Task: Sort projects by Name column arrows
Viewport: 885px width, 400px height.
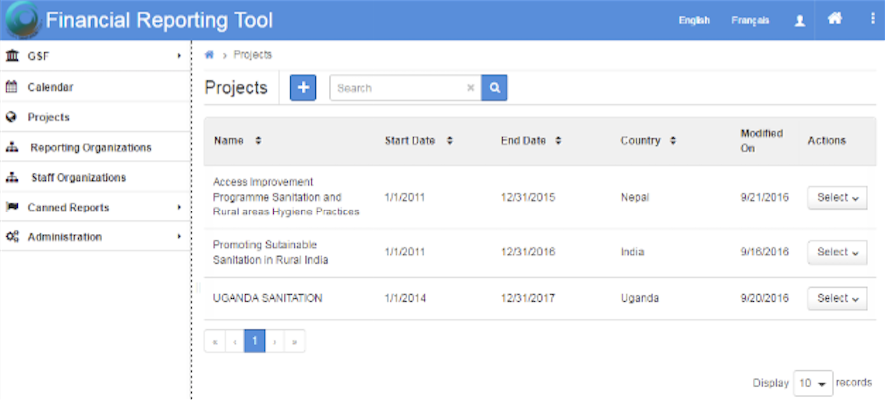Action: click(x=258, y=141)
